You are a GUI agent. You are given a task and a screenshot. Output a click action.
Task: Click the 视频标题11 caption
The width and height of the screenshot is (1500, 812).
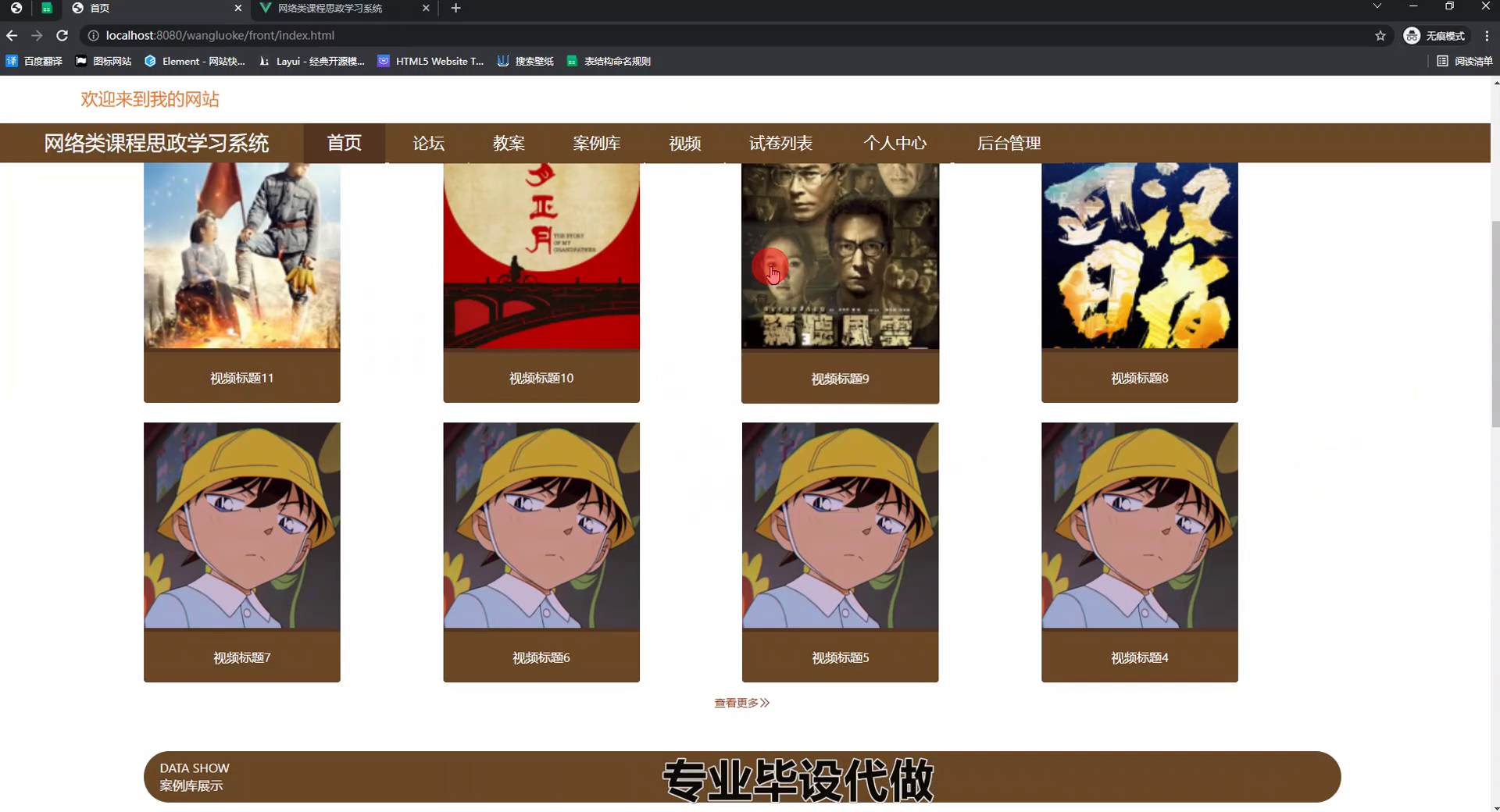click(x=242, y=378)
